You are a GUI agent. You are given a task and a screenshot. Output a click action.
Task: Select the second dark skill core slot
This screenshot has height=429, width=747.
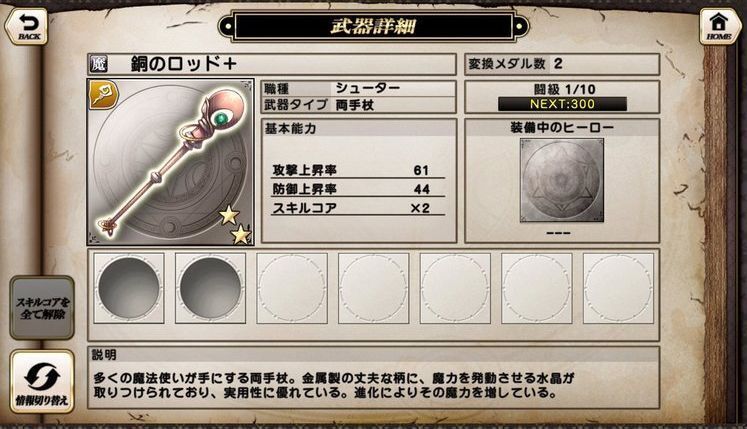point(210,288)
